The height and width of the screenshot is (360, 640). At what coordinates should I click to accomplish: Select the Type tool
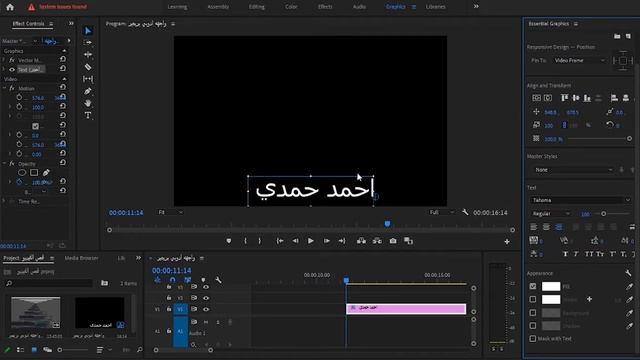(x=88, y=116)
